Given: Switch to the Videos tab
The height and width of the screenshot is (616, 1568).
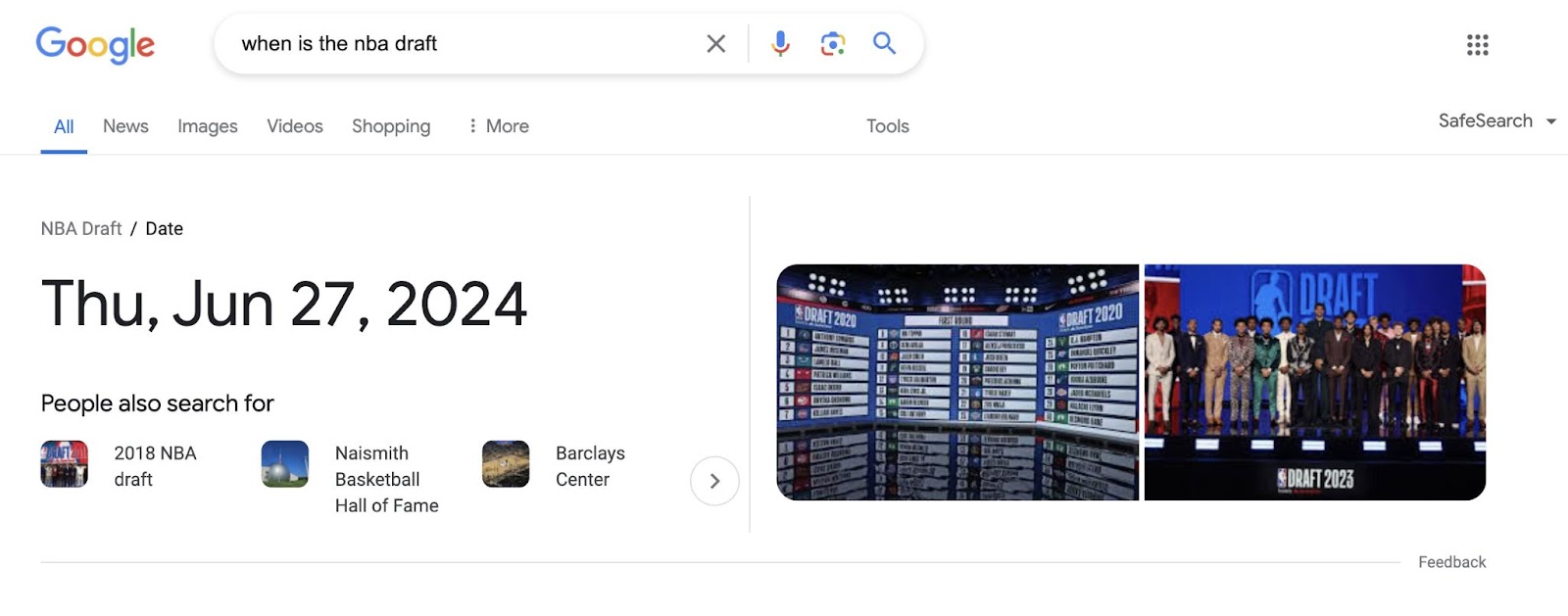Looking at the screenshot, I should point(295,126).
